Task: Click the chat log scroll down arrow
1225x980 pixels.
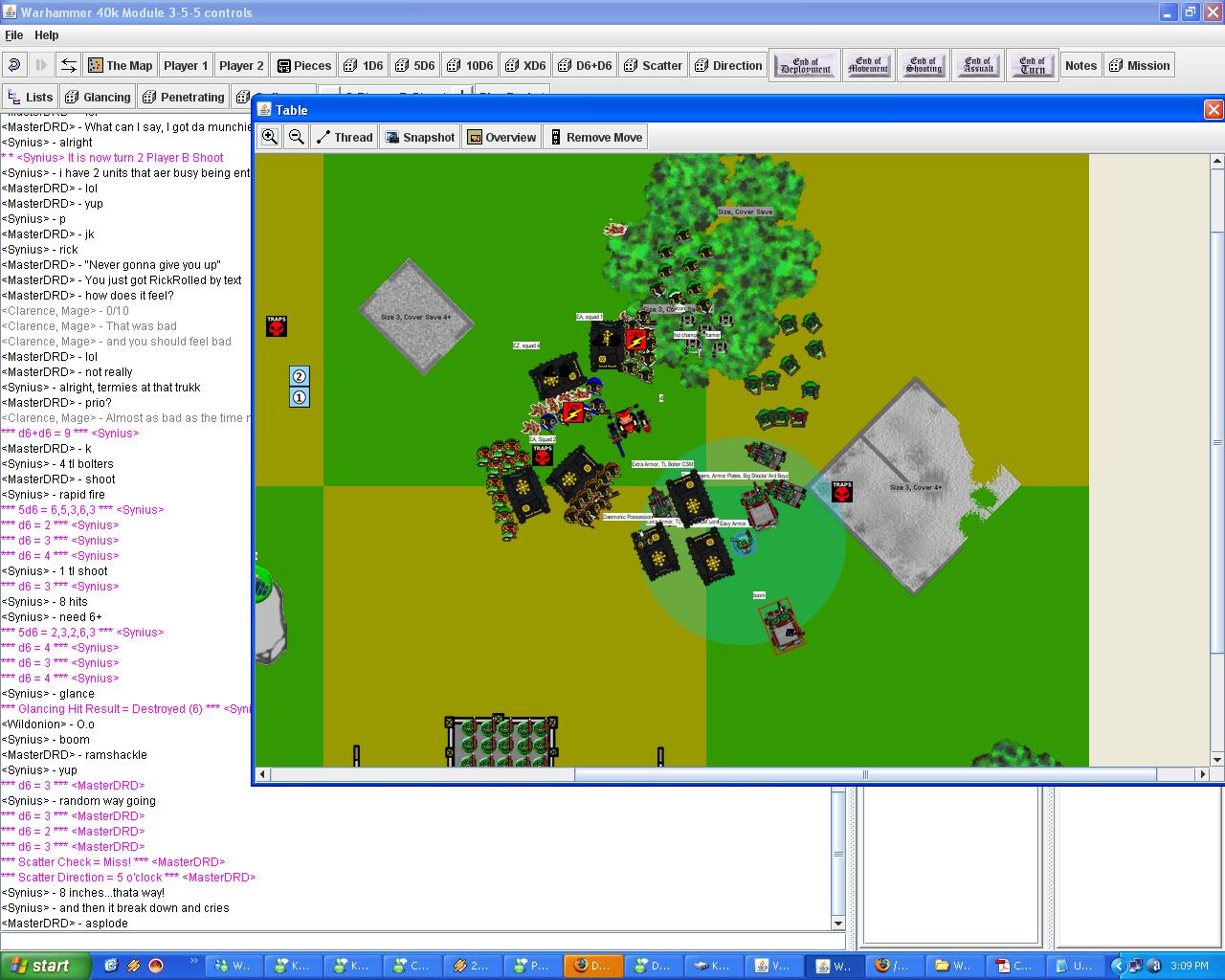Action: point(838,924)
